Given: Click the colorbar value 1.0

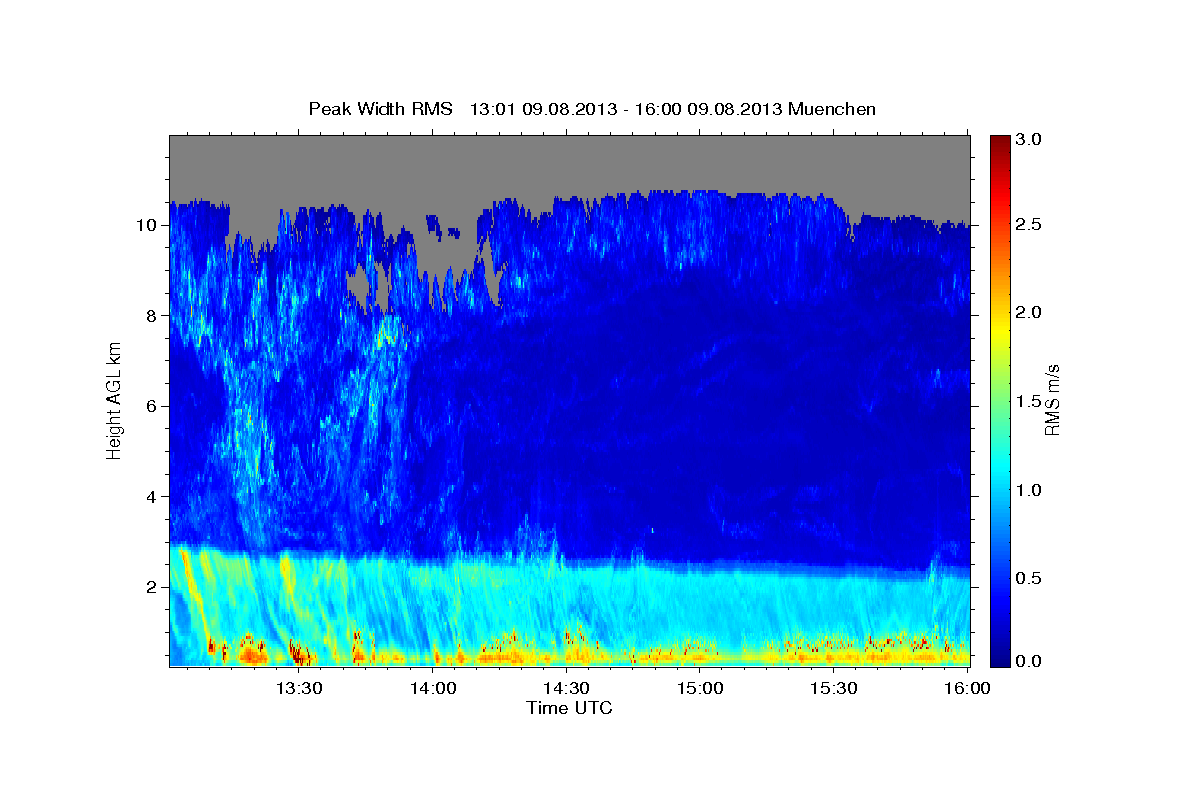Looking at the screenshot, I should (1030, 490).
